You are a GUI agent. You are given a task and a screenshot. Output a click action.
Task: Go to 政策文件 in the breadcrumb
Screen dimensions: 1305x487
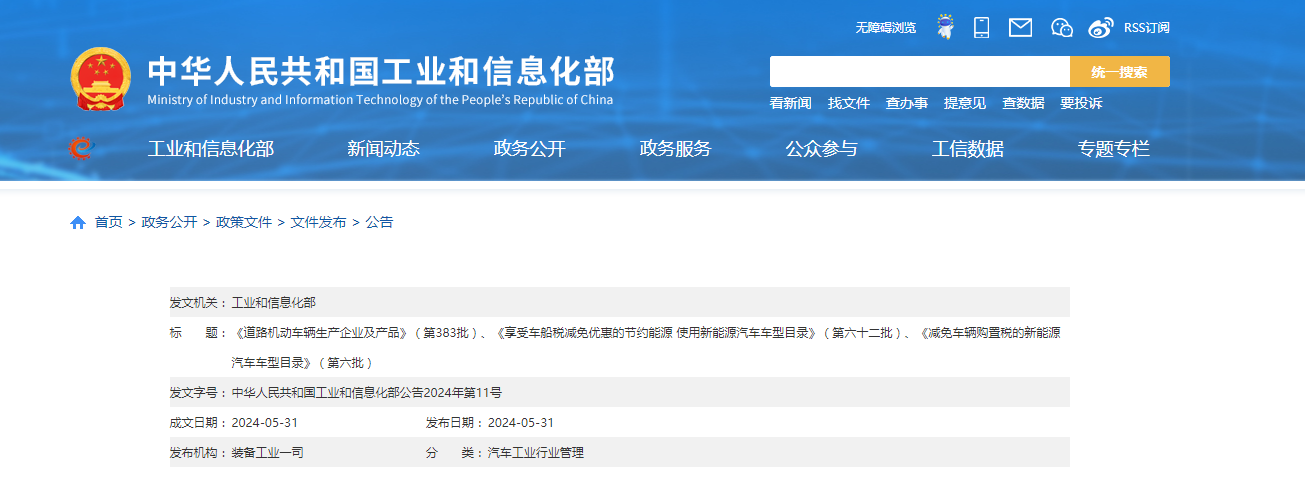[244, 222]
